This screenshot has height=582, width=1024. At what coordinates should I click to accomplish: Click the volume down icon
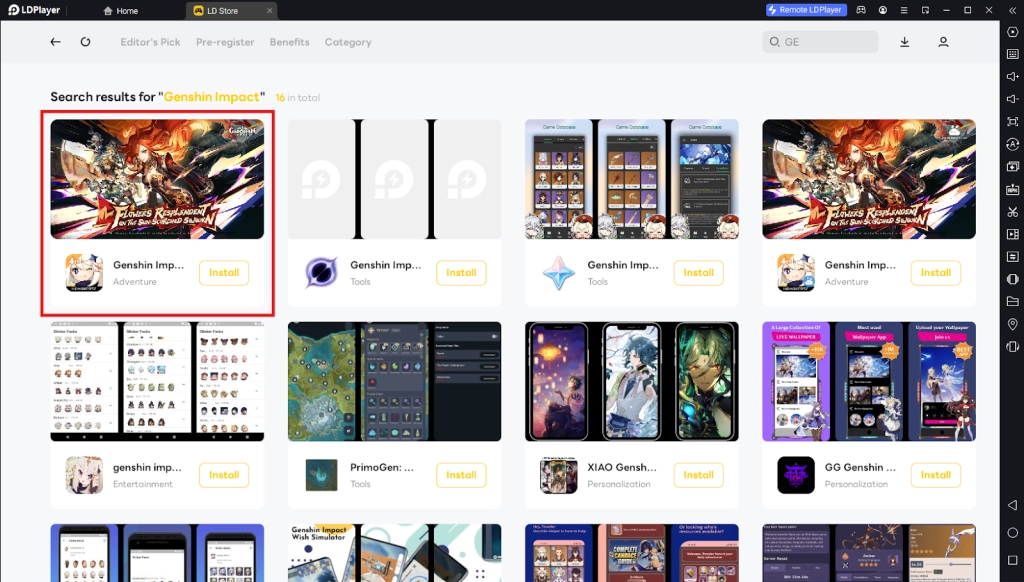(x=1012, y=99)
